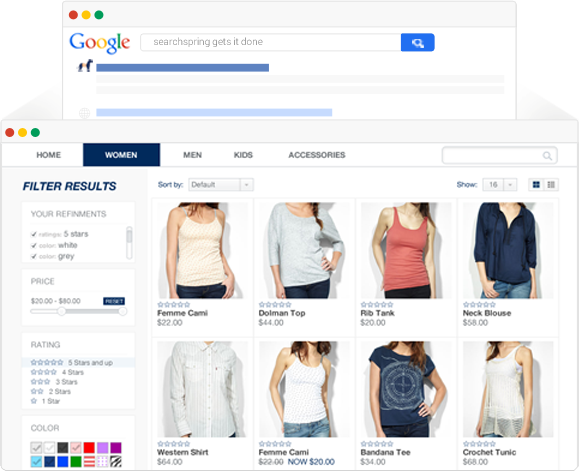The image size is (579, 471).
Task: Toggle the checked grey color swatch
Action: pyautogui.click(x=36, y=448)
